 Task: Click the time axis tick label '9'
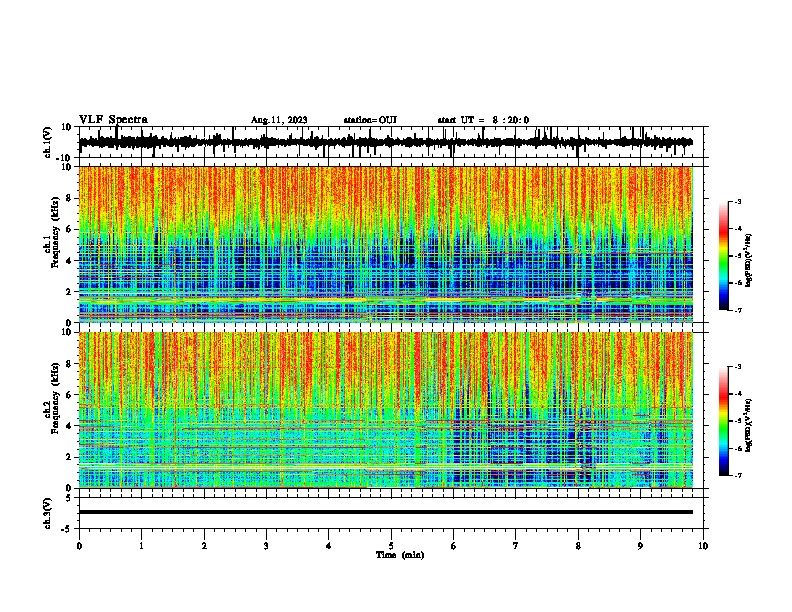click(640, 546)
